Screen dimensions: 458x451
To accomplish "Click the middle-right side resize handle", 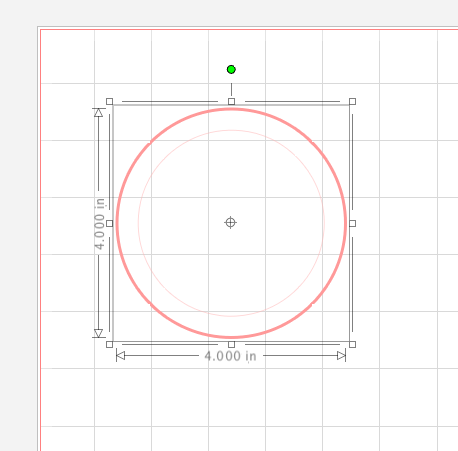I will 352,223.
